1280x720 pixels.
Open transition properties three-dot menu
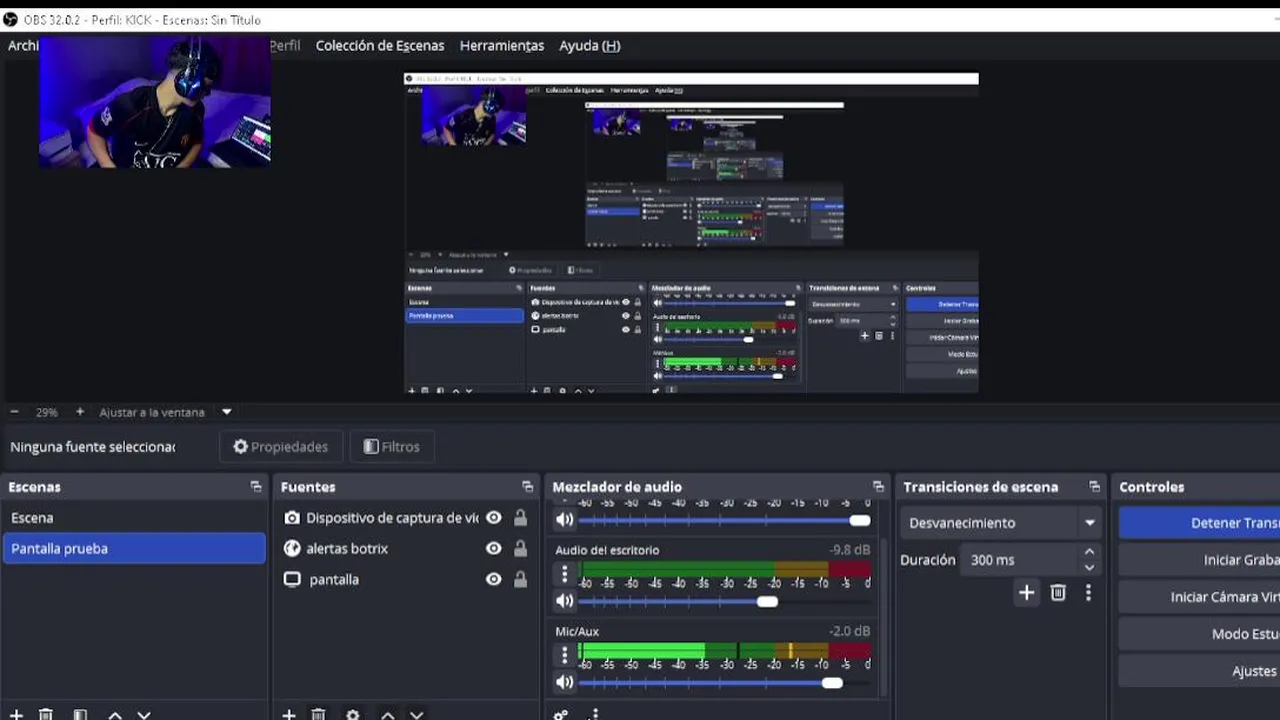point(1088,593)
